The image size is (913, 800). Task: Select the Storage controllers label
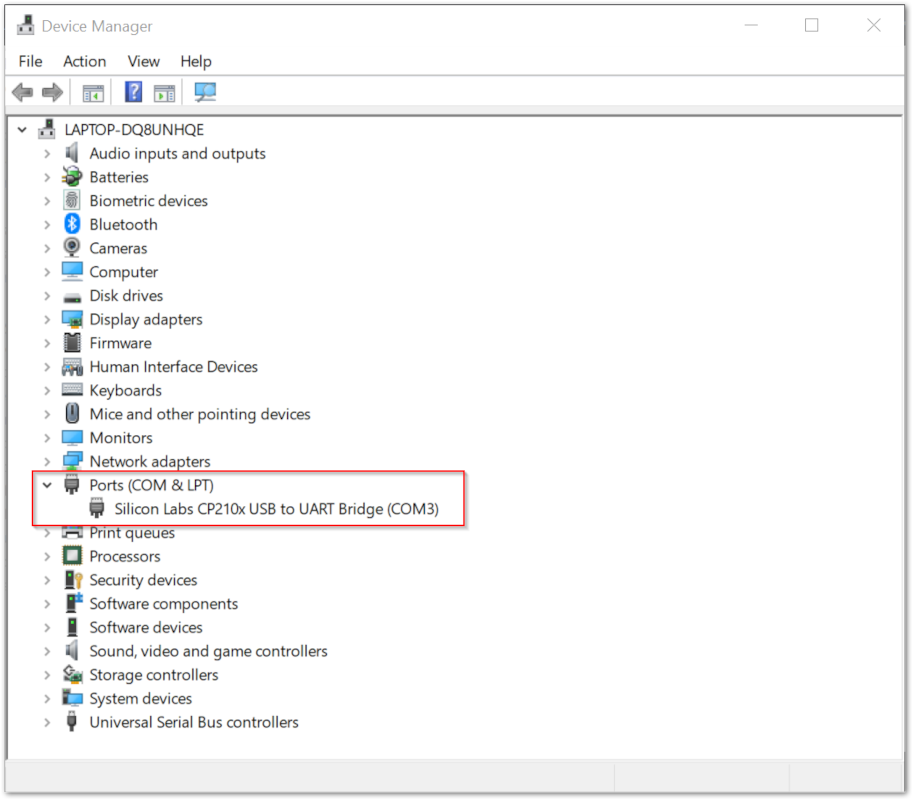154,675
